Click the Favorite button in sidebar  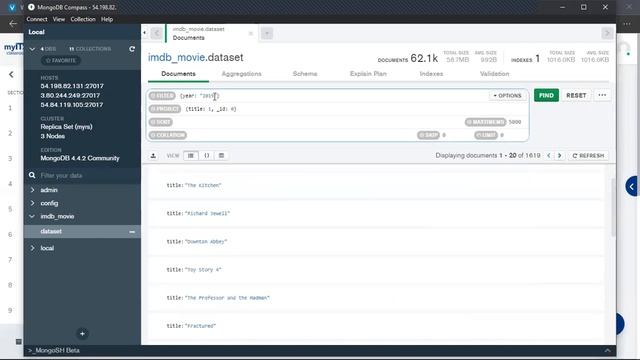(x=61, y=60)
